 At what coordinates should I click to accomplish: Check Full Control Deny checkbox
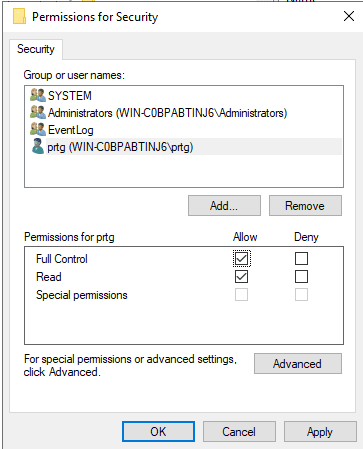tap(301, 259)
